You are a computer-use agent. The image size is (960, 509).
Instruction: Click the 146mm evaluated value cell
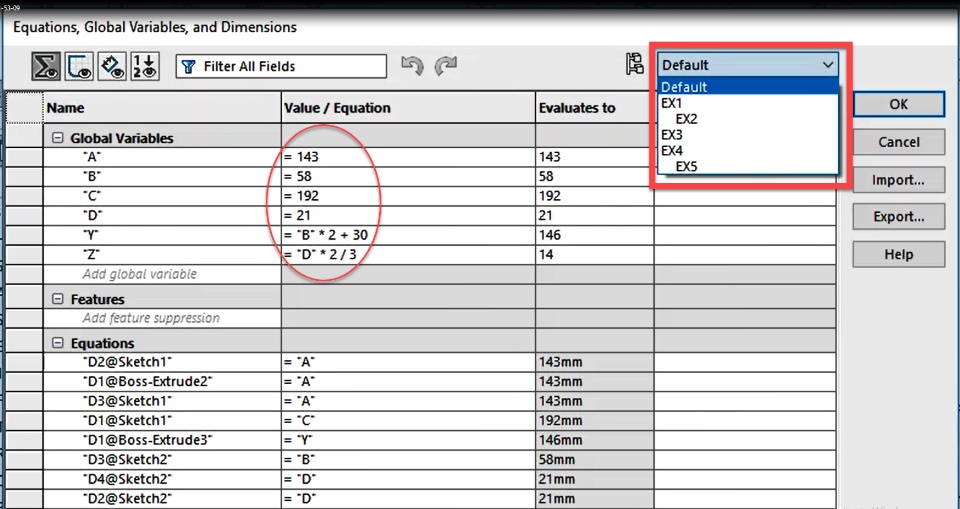coord(594,440)
